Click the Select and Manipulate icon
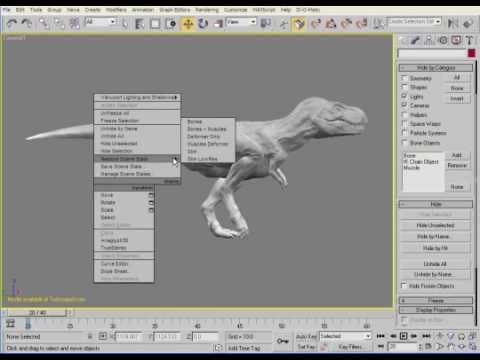This screenshot has width=480, height=360. (284, 24)
